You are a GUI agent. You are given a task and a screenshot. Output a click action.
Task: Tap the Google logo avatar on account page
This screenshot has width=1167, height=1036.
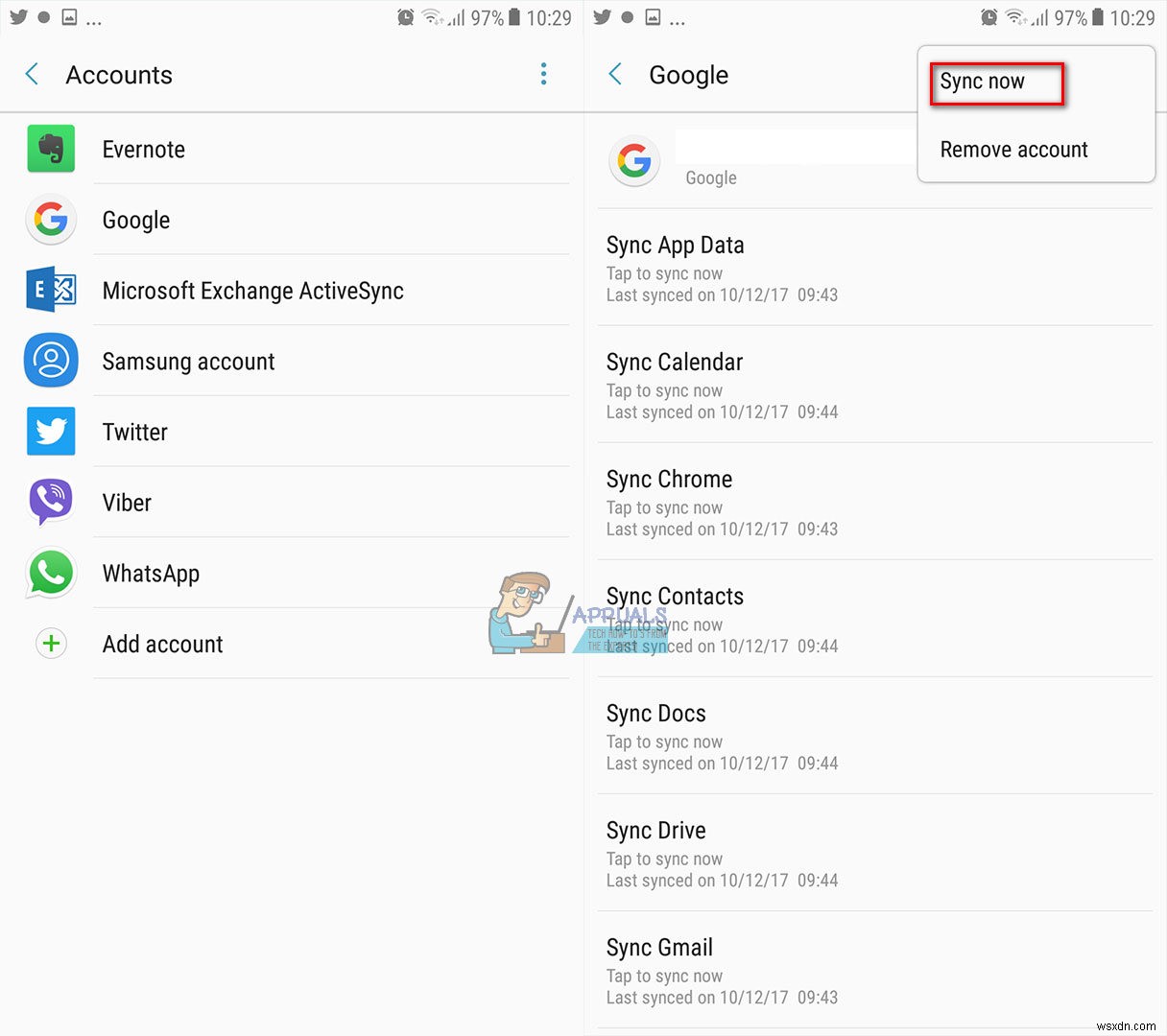pyautogui.click(x=634, y=161)
